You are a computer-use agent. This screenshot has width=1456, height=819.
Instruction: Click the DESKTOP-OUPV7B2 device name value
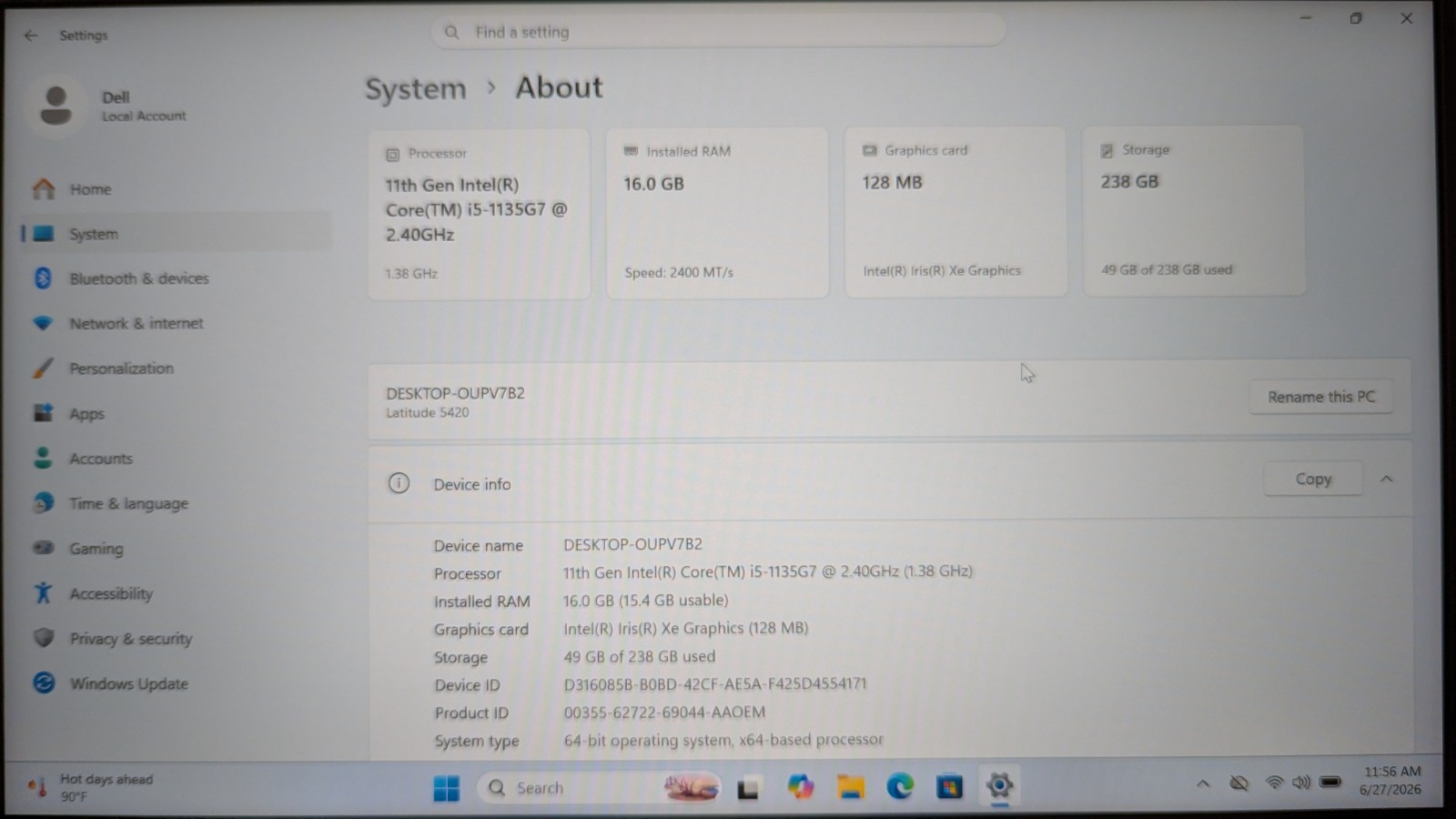pyautogui.click(x=632, y=544)
